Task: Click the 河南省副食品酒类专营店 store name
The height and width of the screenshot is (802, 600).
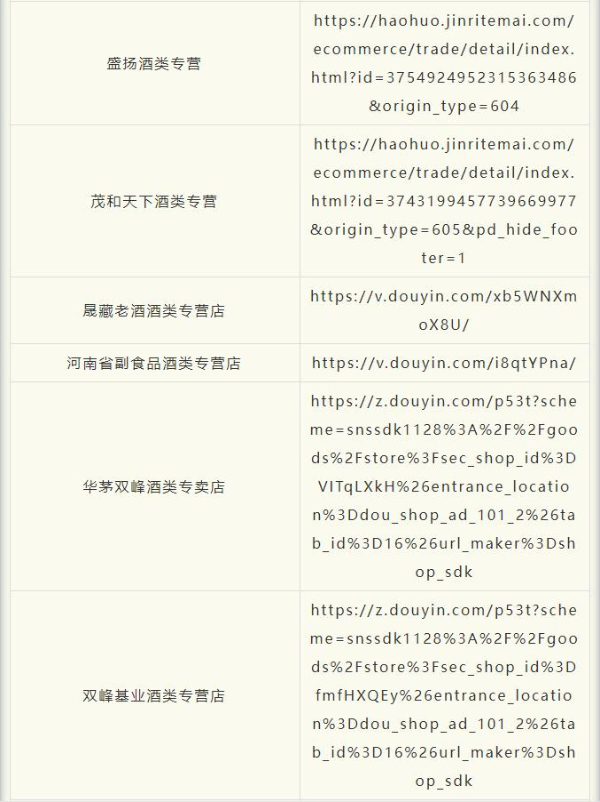Action: pyautogui.click(x=154, y=363)
